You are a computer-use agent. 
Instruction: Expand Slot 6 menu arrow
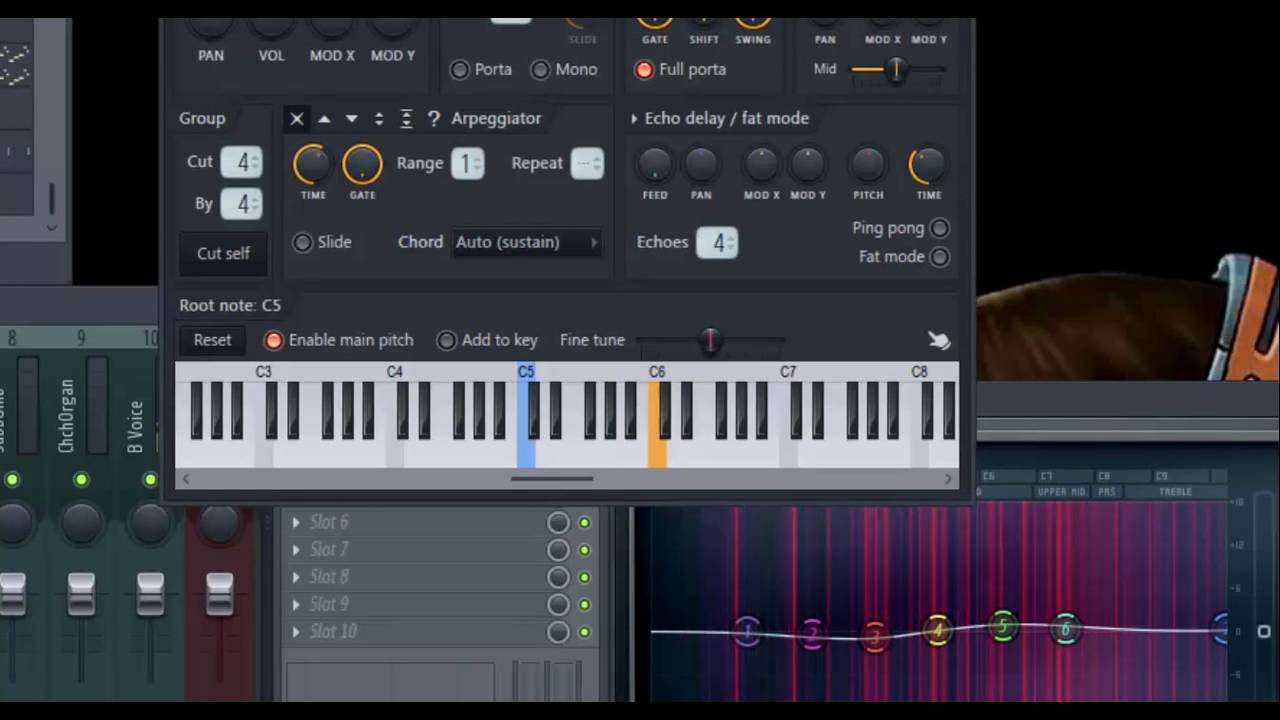296,522
